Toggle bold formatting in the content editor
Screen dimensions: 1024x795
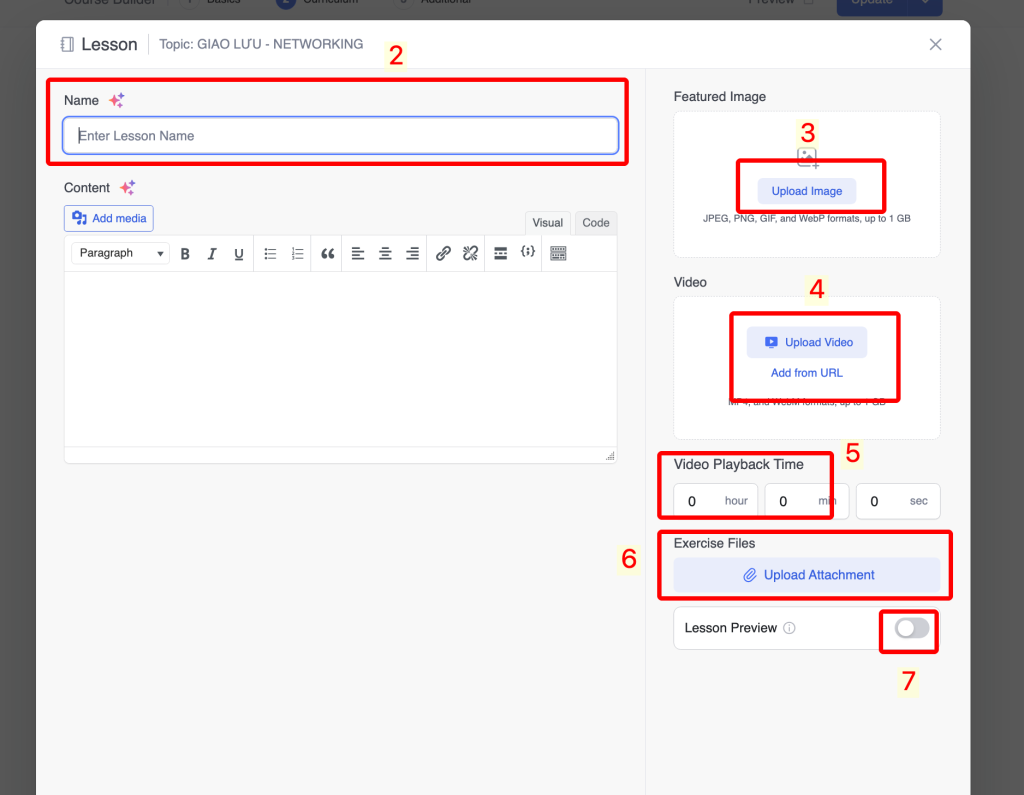[185, 254]
